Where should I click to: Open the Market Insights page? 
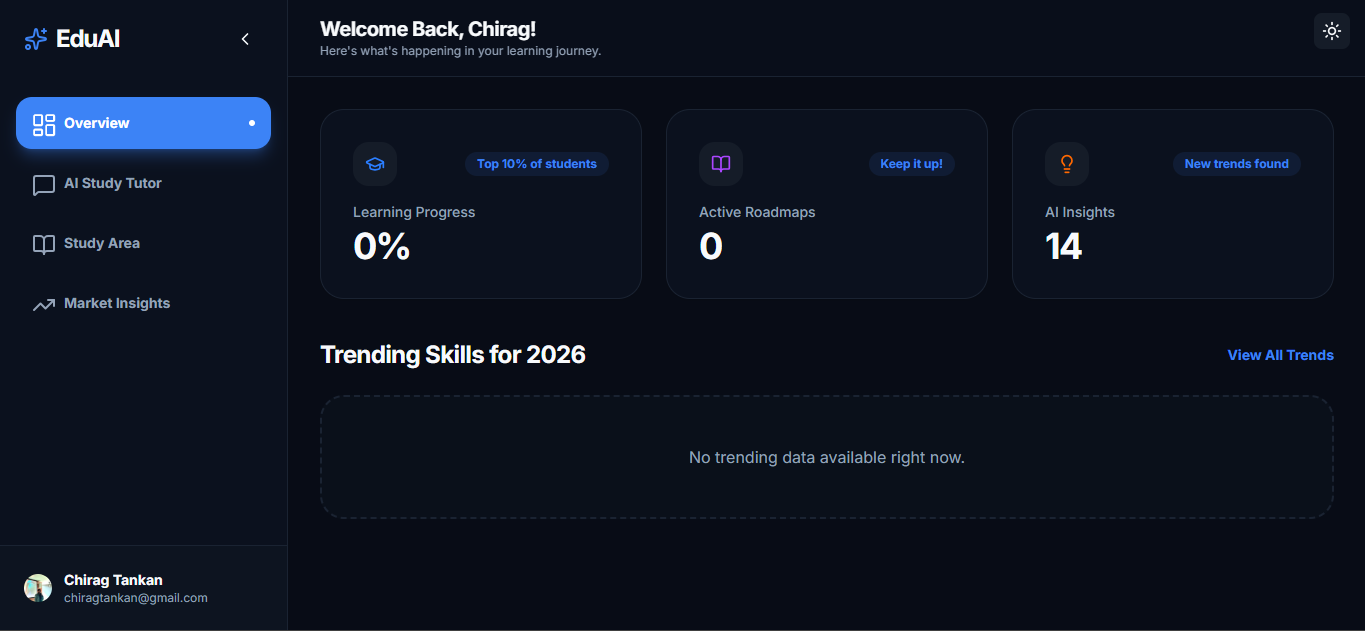pos(117,304)
